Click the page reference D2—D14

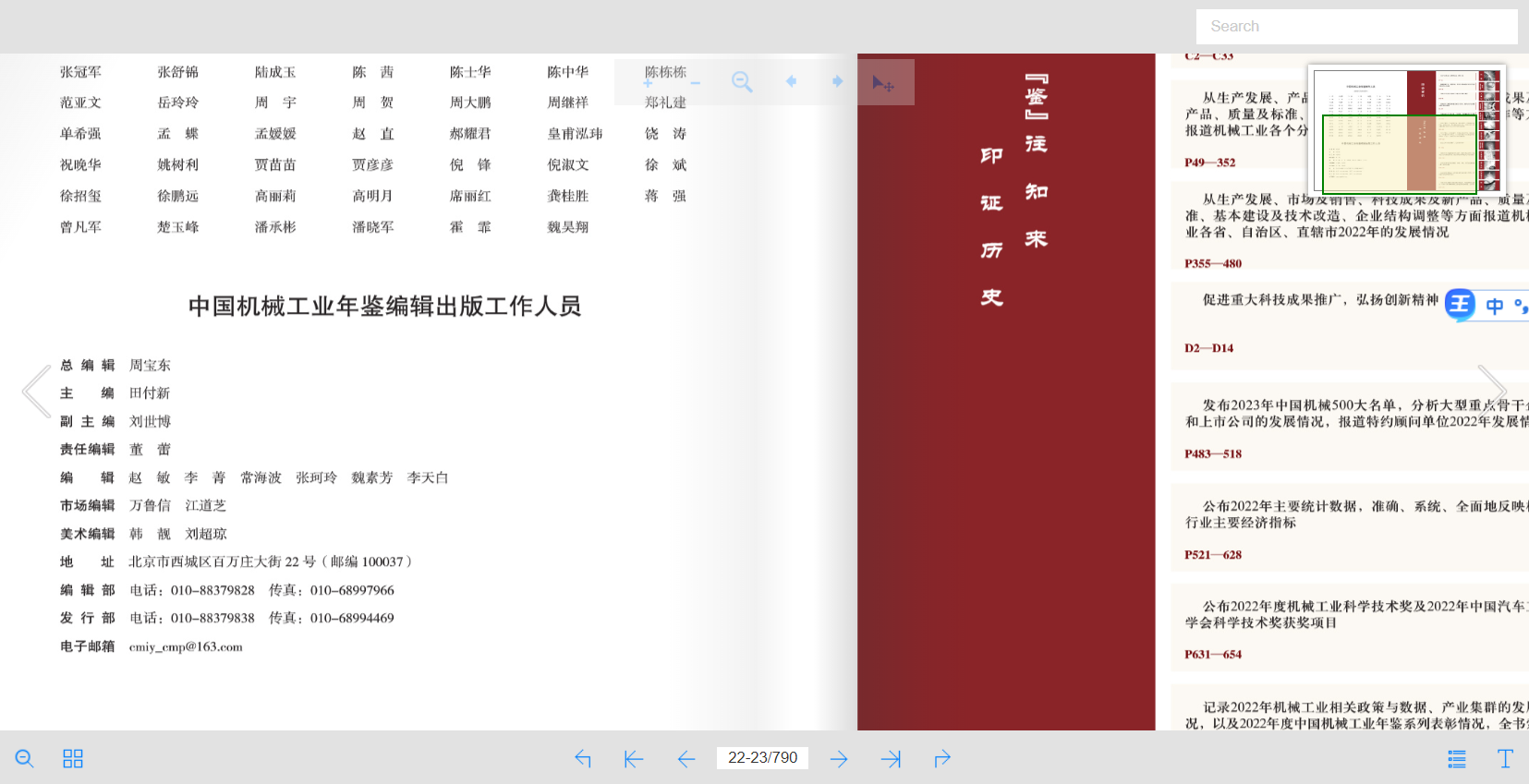pyautogui.click(x=1208, y=348)
